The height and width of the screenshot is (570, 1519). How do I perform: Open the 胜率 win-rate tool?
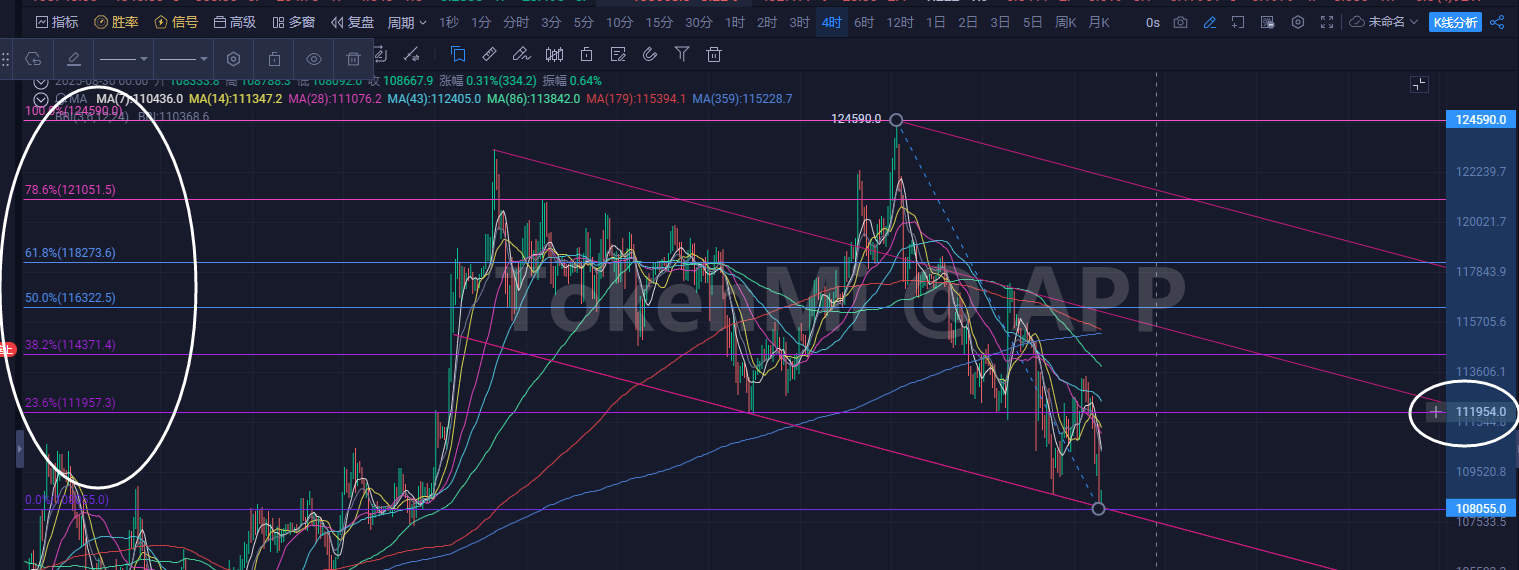click(116, 22)
